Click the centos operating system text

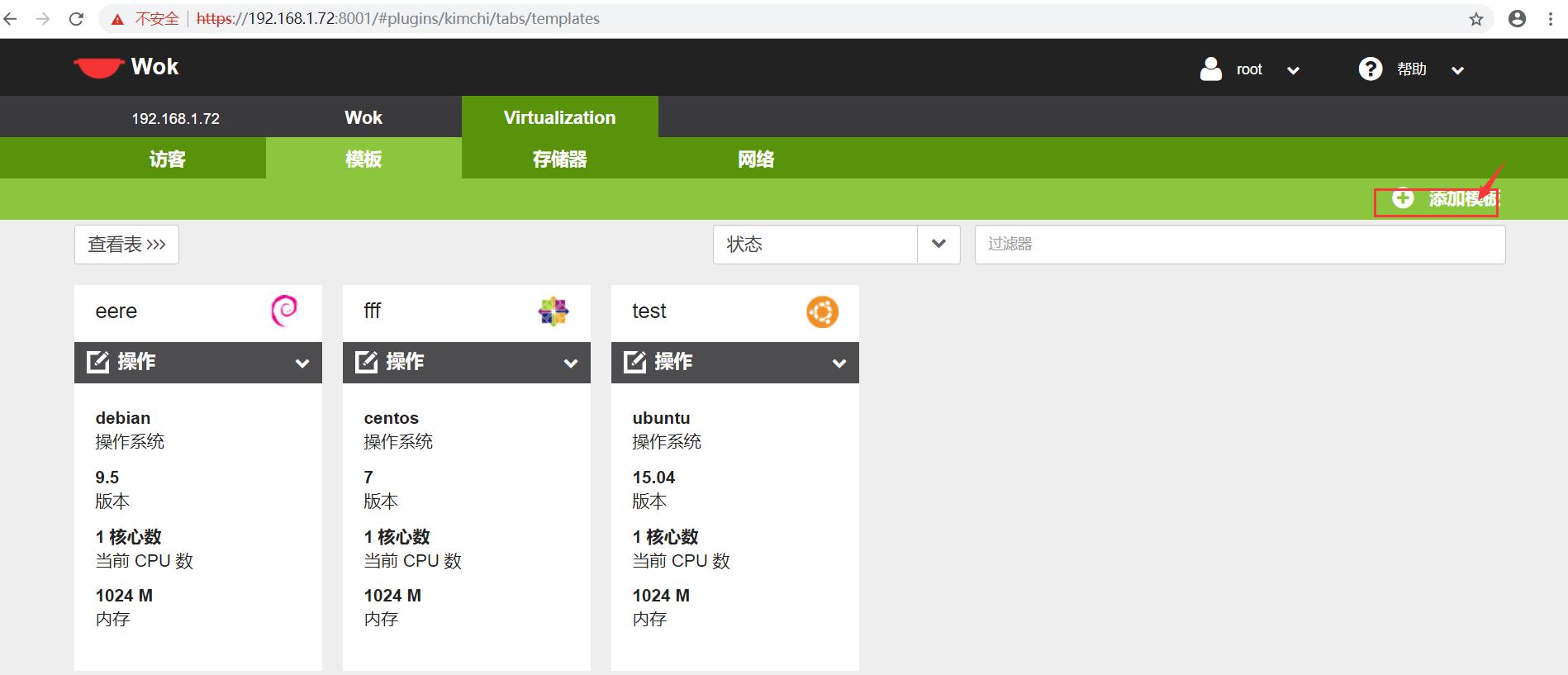392,418
